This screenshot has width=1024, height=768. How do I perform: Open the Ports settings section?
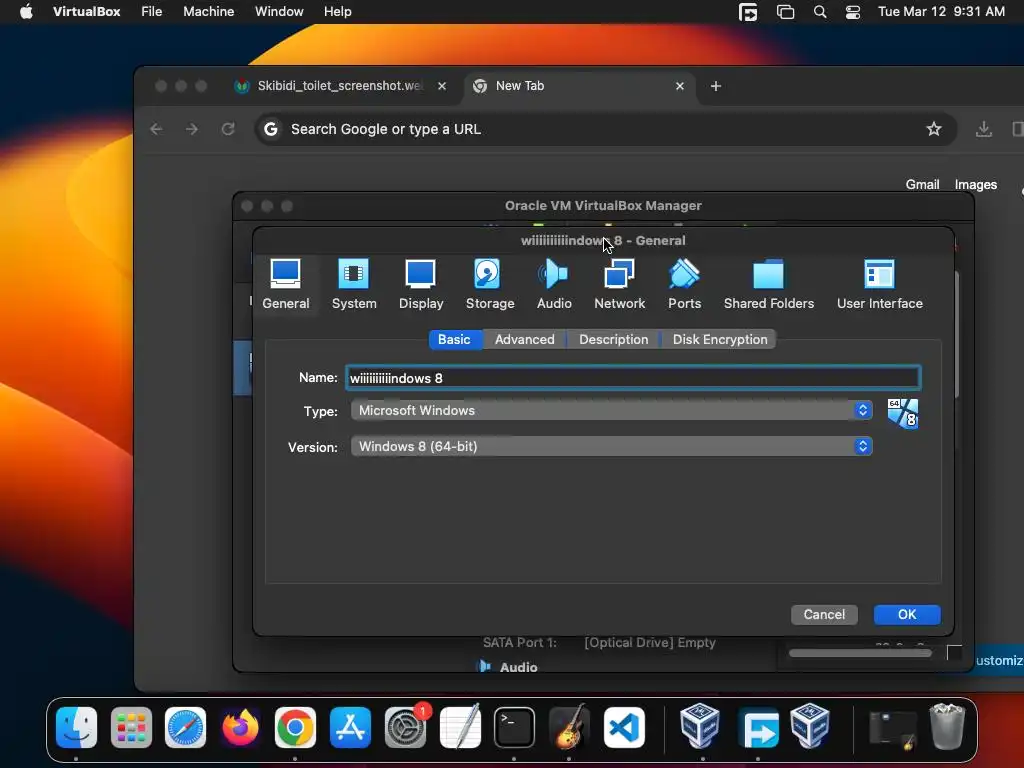[684, 284]
